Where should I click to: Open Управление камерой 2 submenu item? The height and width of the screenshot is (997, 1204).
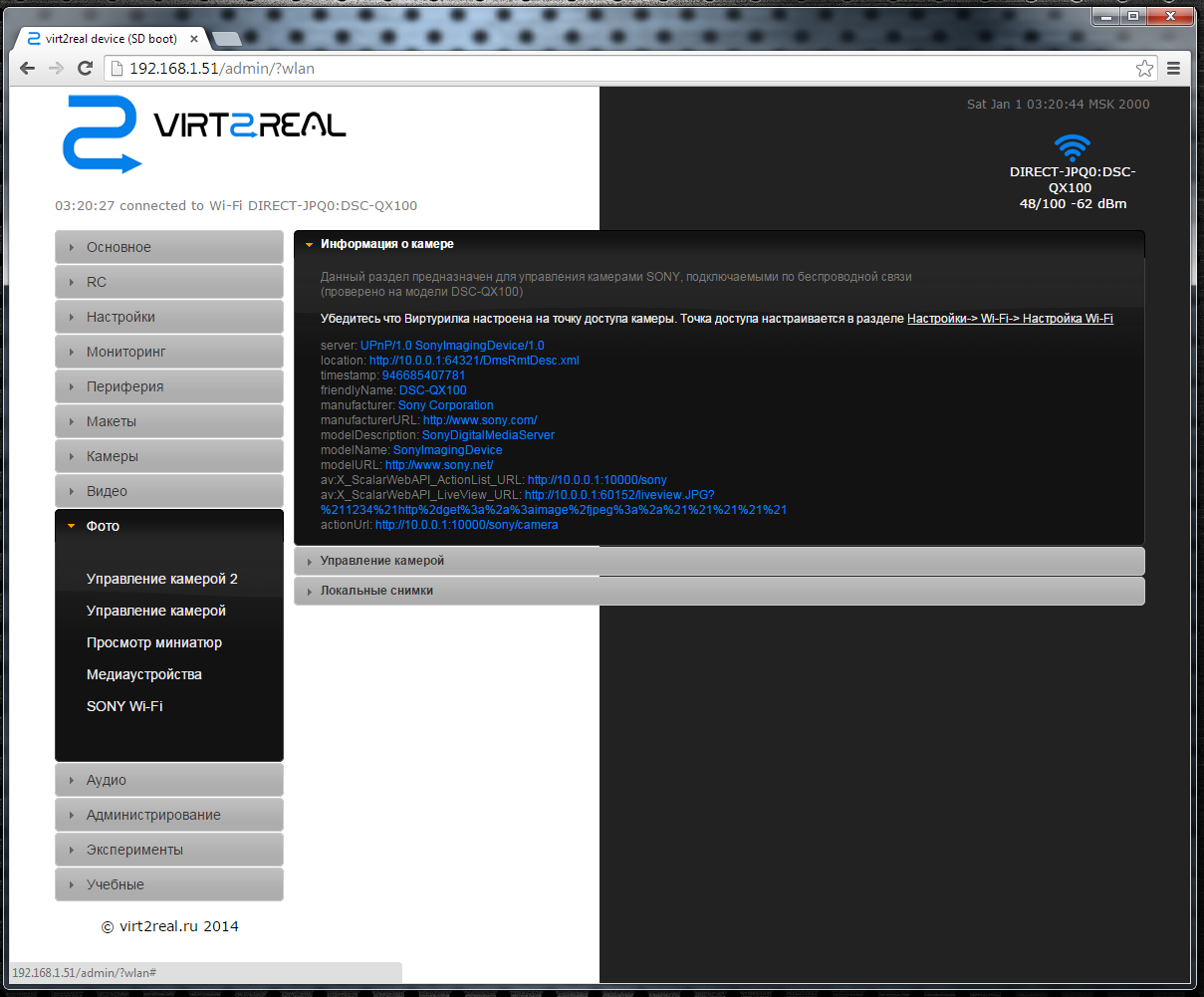[162, 579]
